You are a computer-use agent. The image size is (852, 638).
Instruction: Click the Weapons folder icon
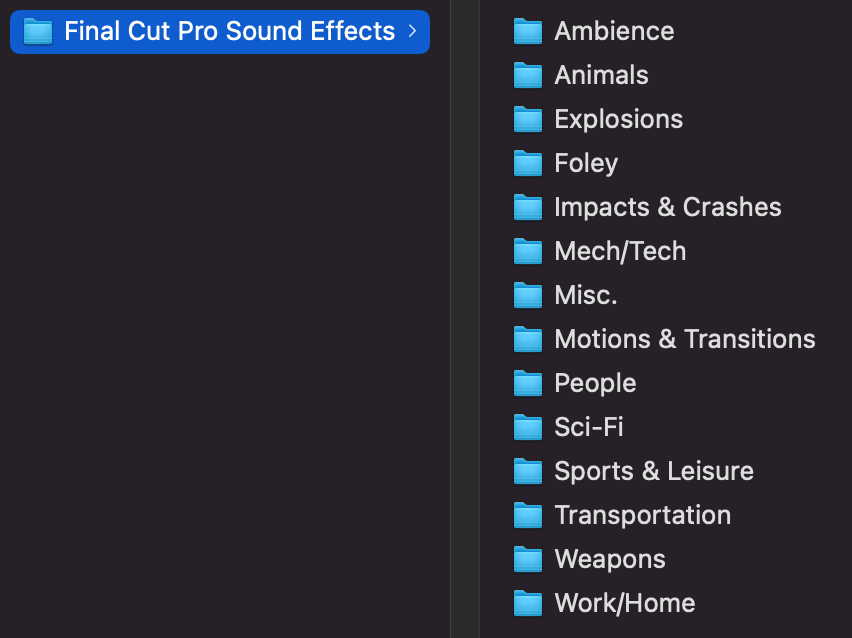point(527,560)
